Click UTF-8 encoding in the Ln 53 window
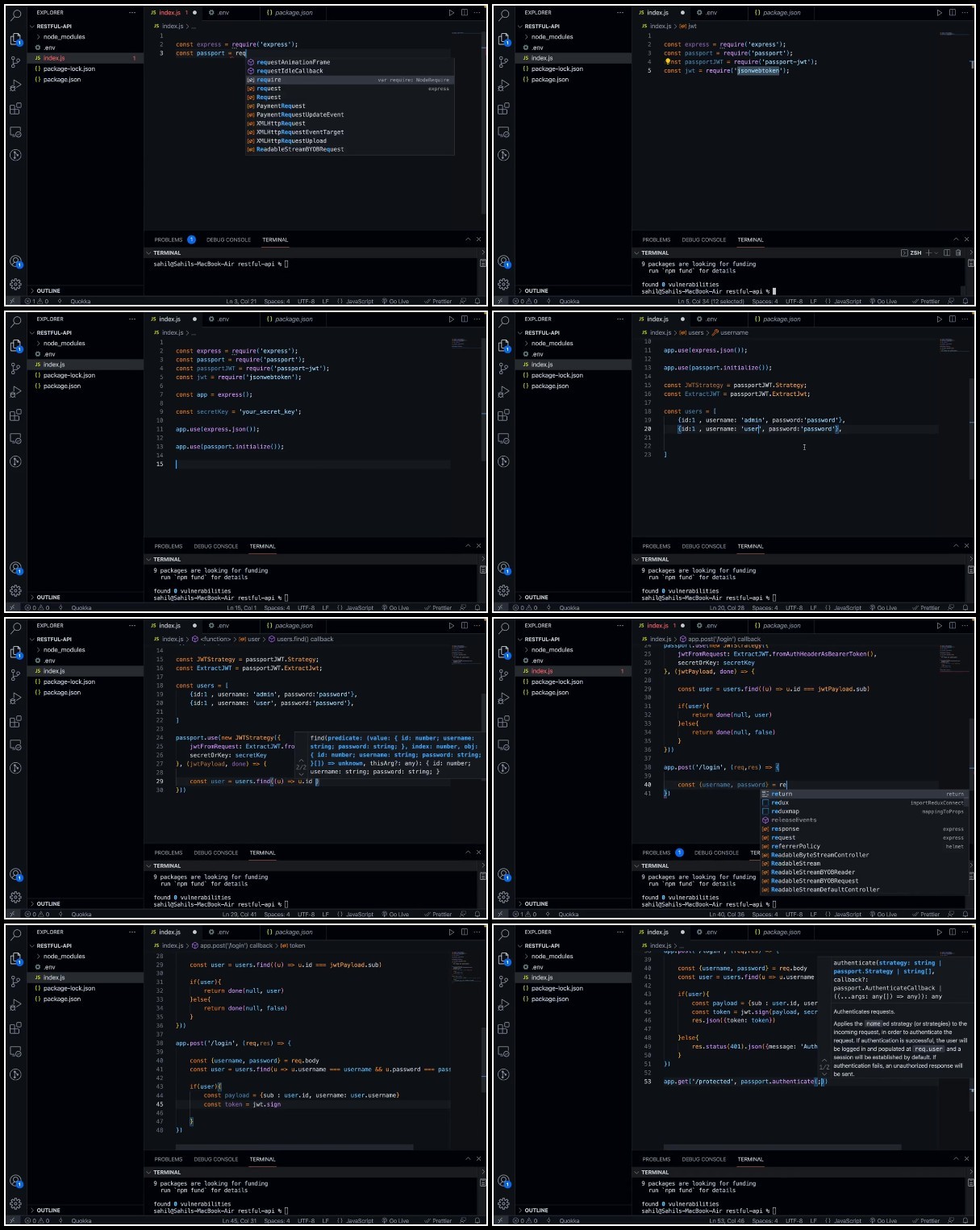Screen dimensions: 980x1230 [794, 1220]
